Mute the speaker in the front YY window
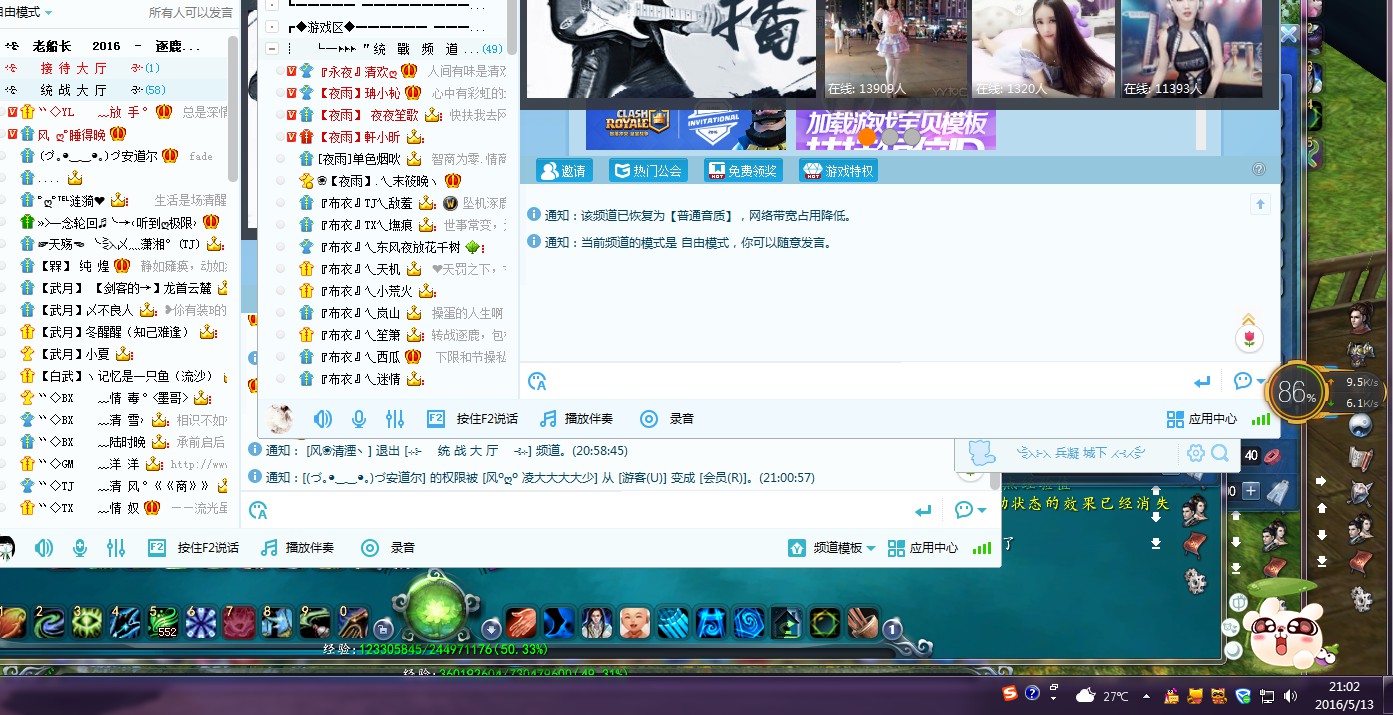The image size is (1393, 715). 323,419
